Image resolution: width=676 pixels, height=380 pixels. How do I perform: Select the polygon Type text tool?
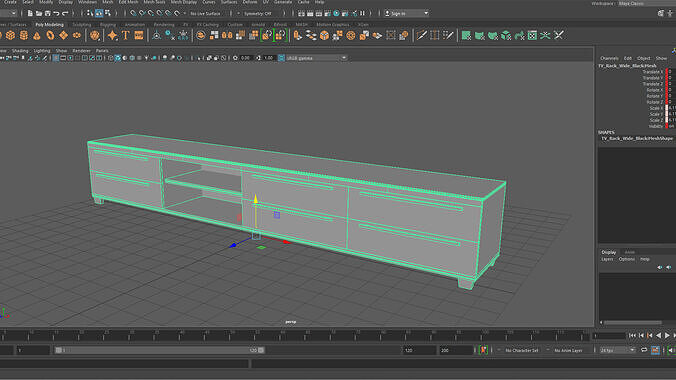coord(125,35)
